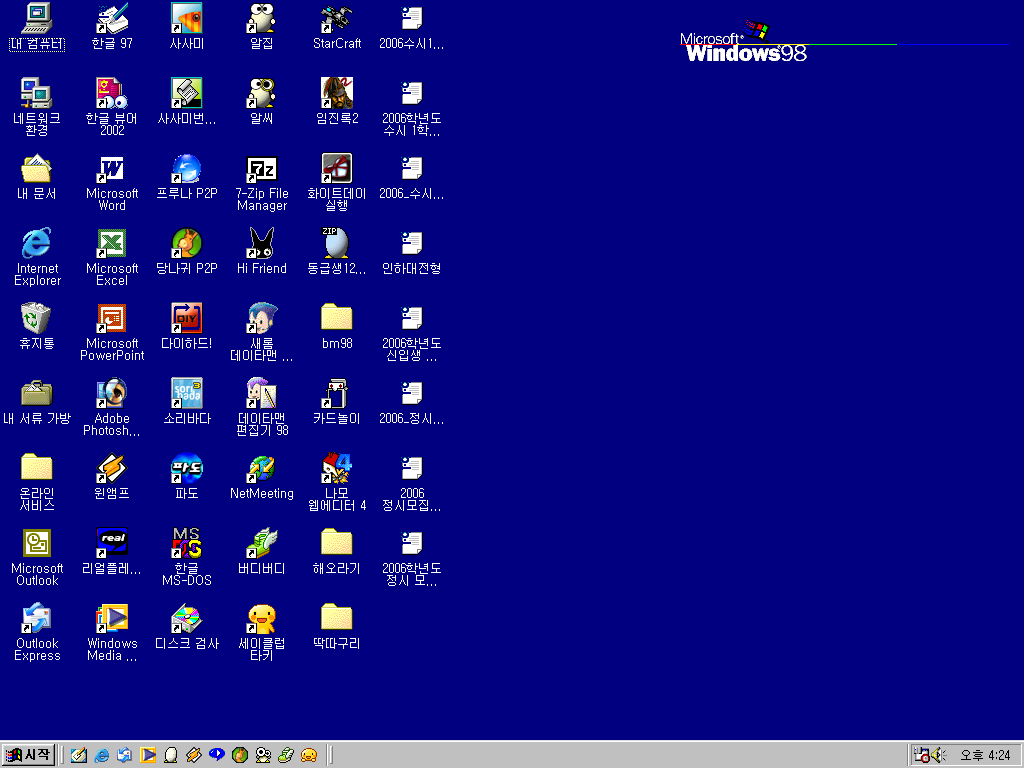
Task: Select the 임진록2 game shortcut
Action: pyautogui.click(x=337, y=102)
